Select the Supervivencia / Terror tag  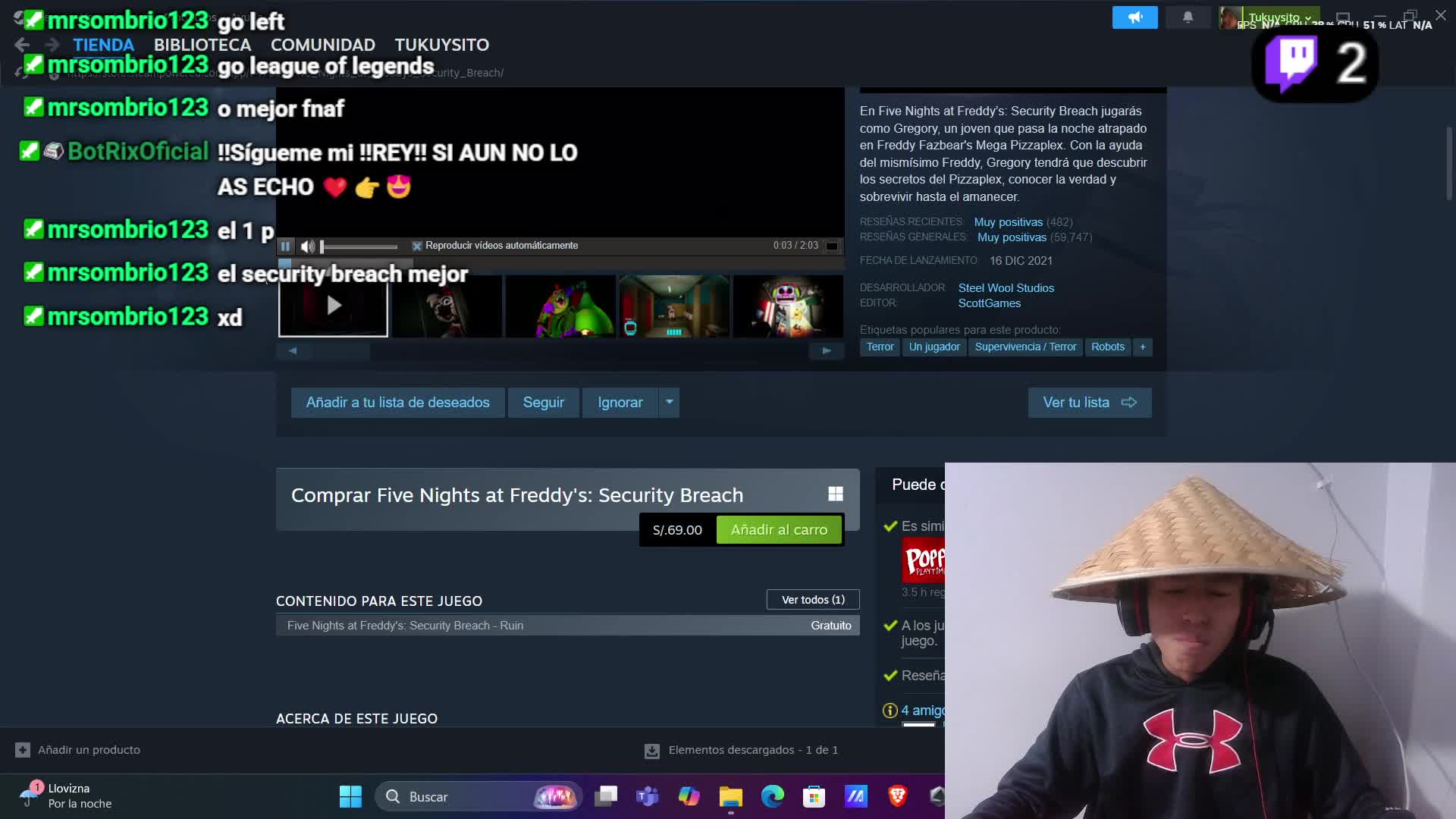point(1025,347)
